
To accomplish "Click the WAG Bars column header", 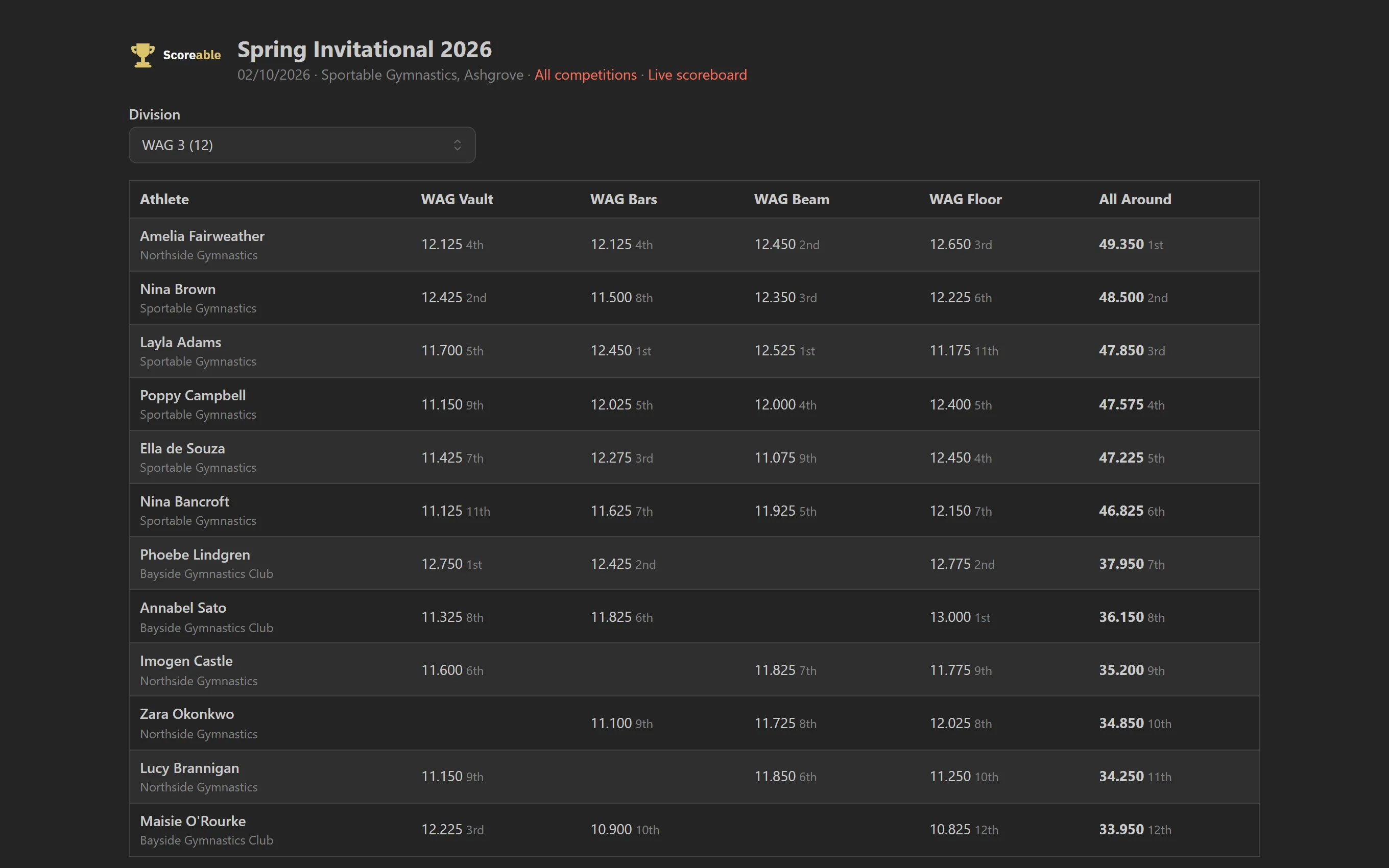I will (624, 199).
